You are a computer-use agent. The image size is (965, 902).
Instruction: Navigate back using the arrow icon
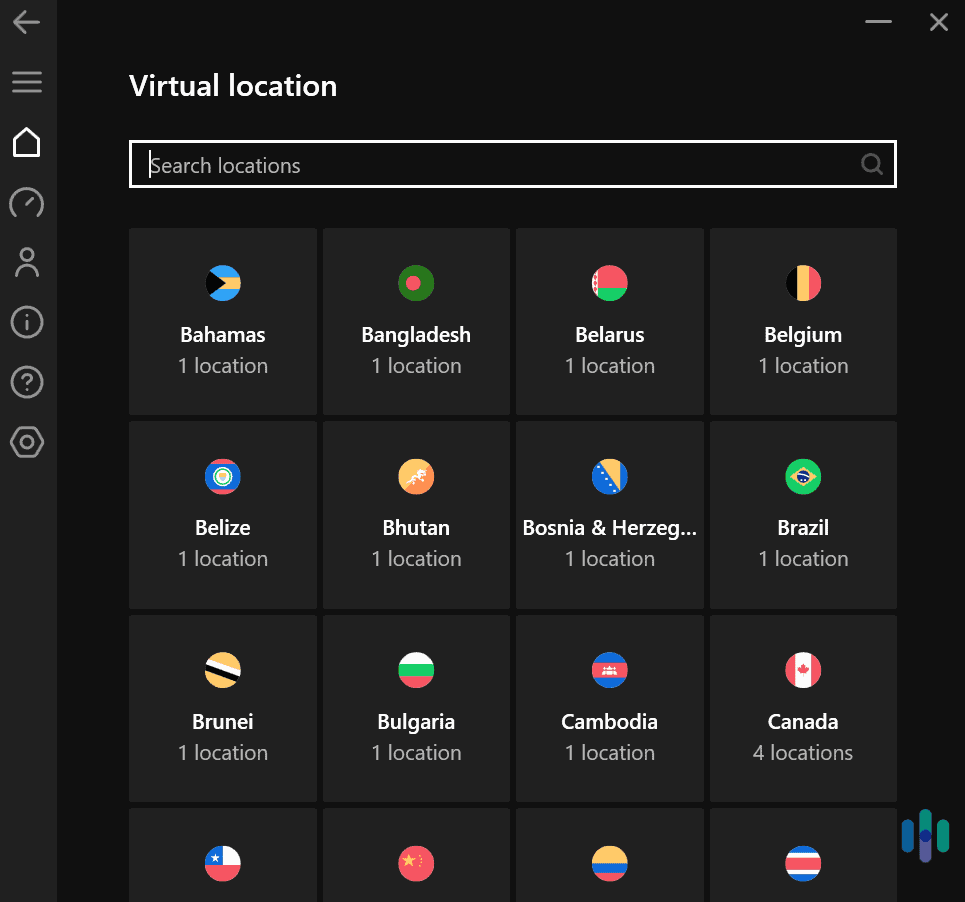(26, 21)
